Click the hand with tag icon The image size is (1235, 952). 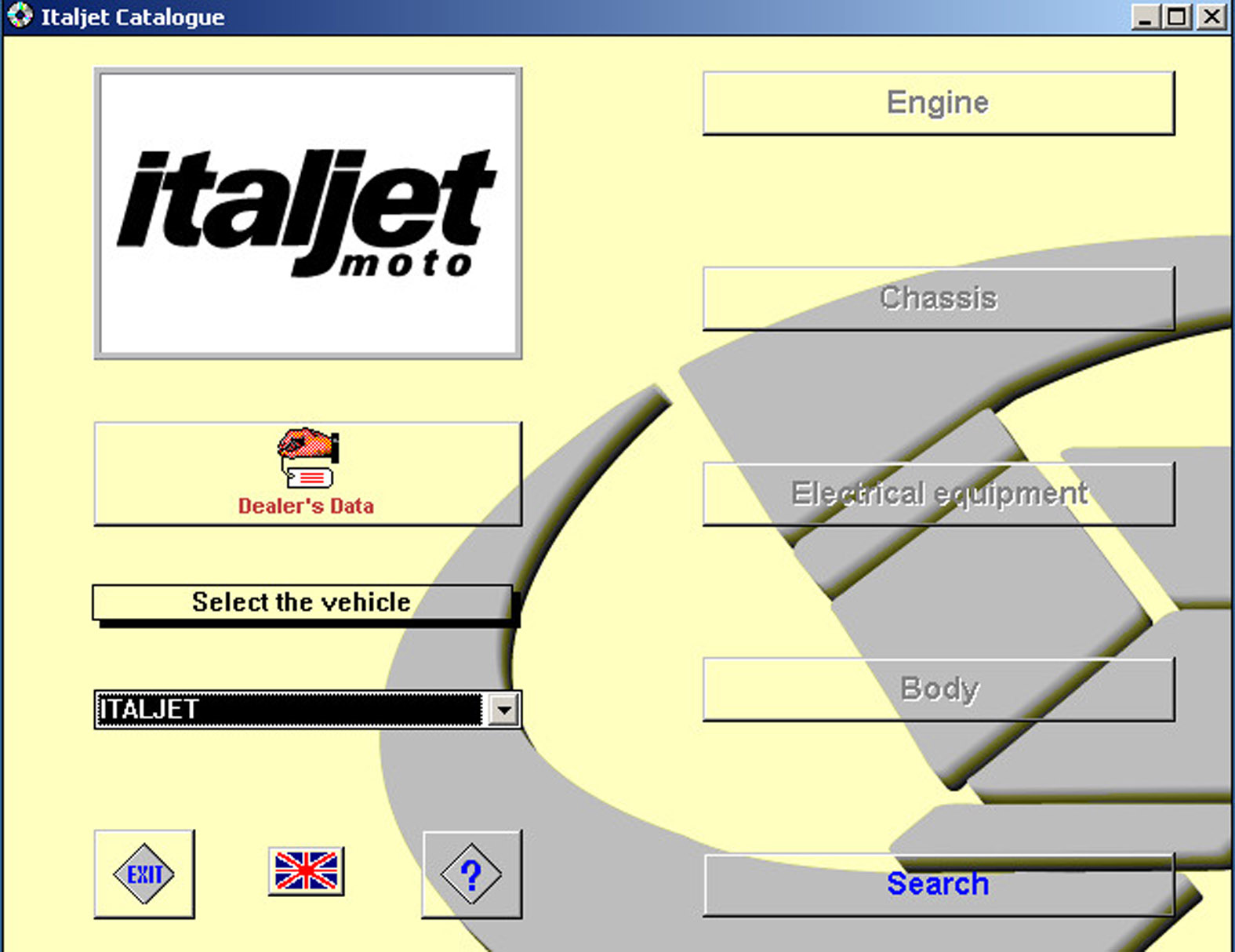(x=308, y=457)
